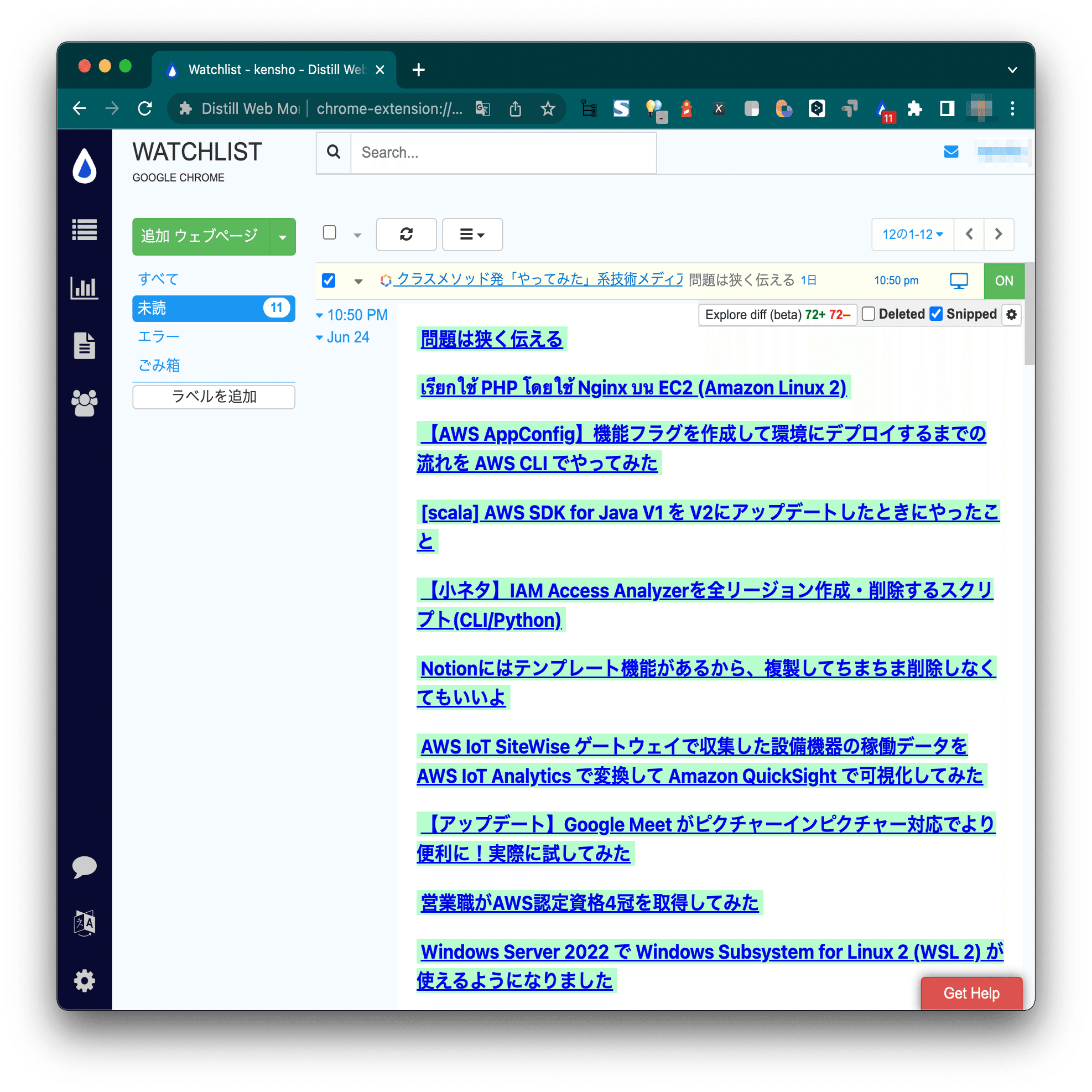The height and width of the screenshot is (1092, 1092).
Task: Click the ラベルを追加 button
Action: [214, 396]
